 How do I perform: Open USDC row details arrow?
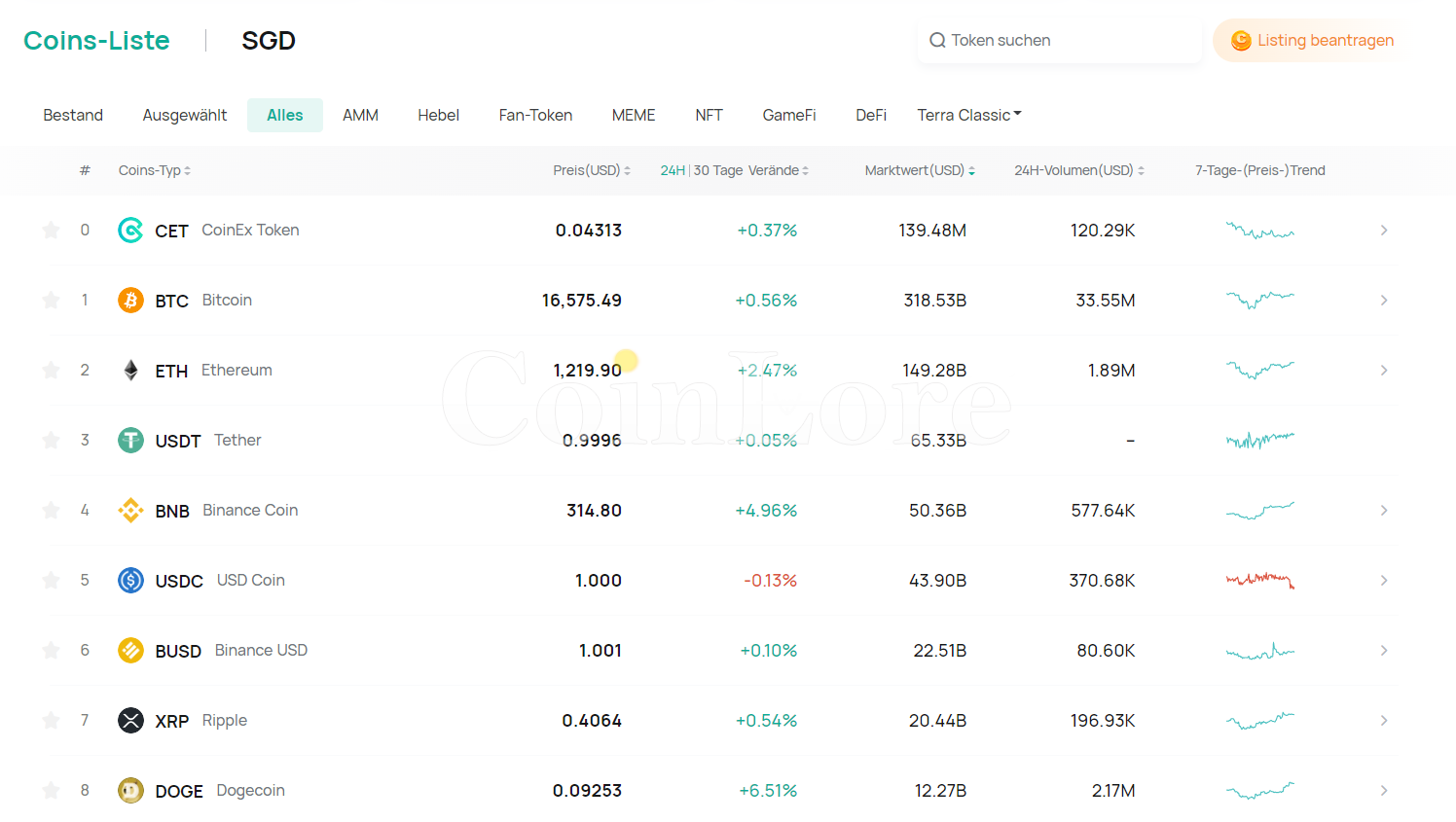click(x=1384, y=581)
